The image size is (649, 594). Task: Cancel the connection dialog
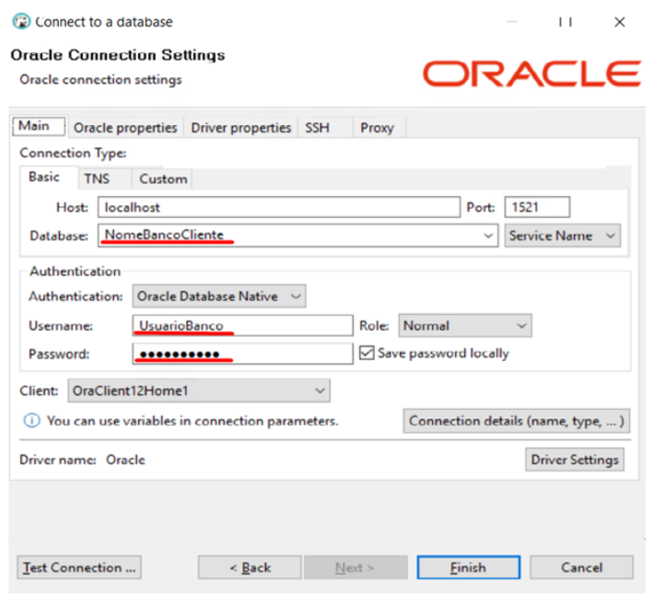[x=582, y=568]
